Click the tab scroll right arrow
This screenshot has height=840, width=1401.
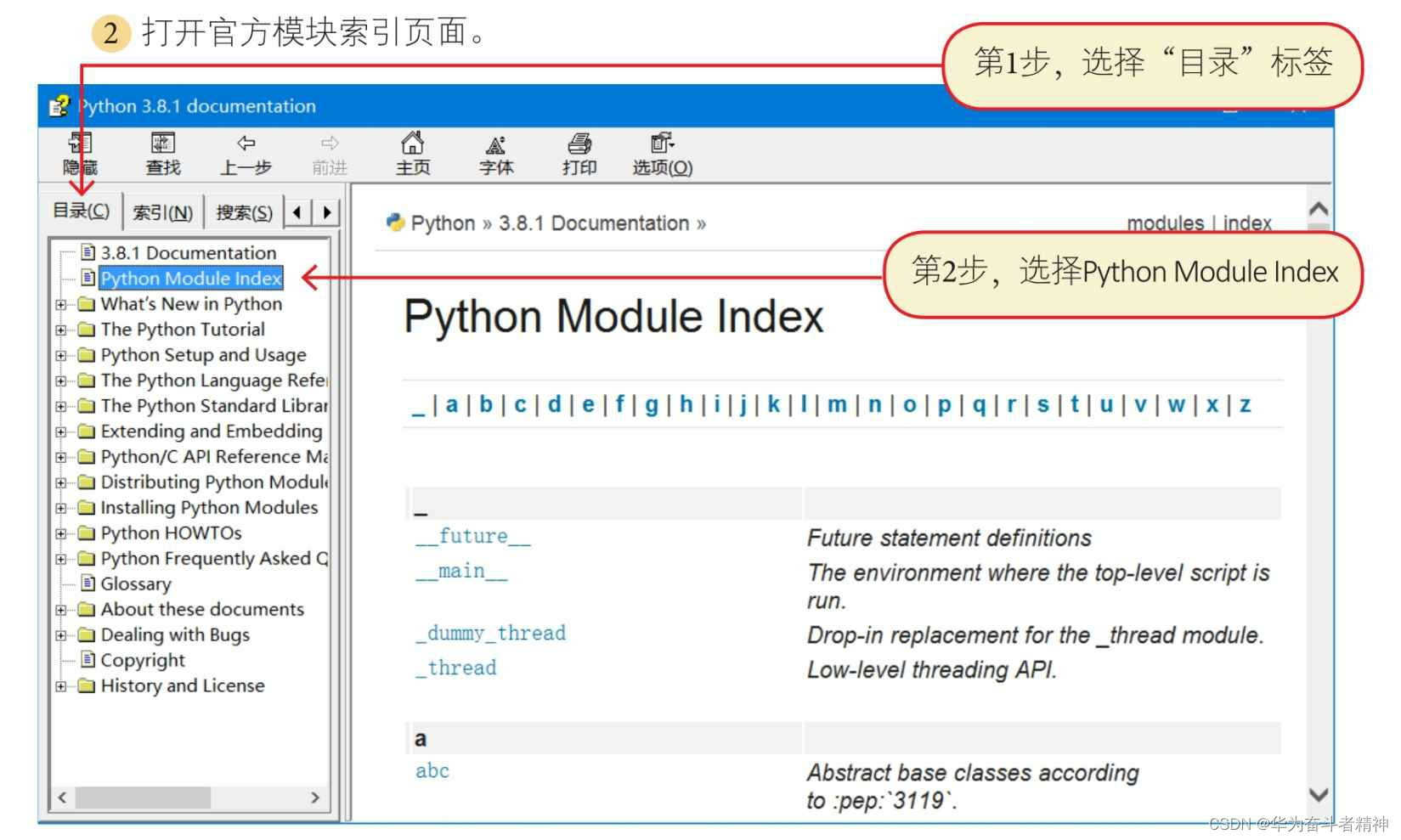pos(327,212)
